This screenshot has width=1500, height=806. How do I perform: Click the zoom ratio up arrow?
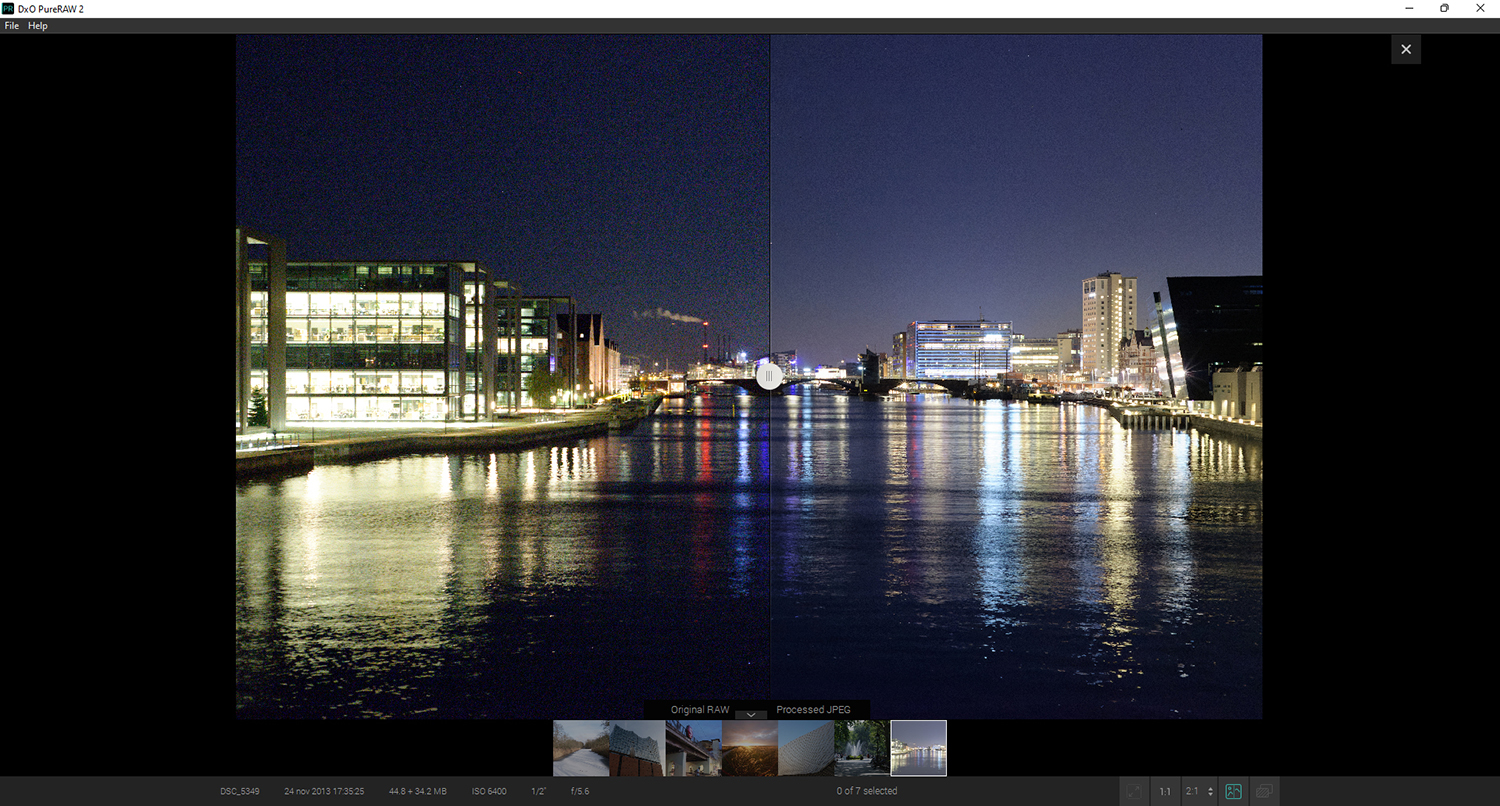(1210, 786)
